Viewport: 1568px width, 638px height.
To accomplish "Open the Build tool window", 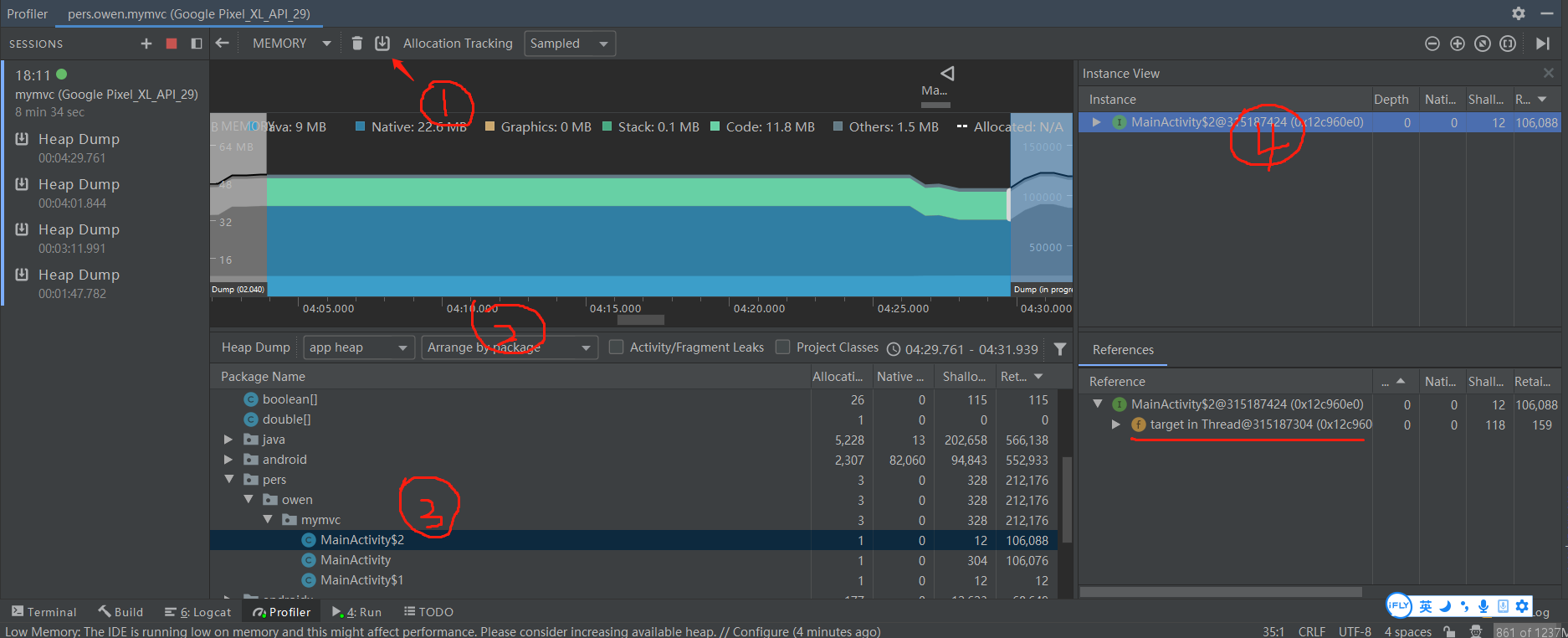I will (x=120, y=612).
